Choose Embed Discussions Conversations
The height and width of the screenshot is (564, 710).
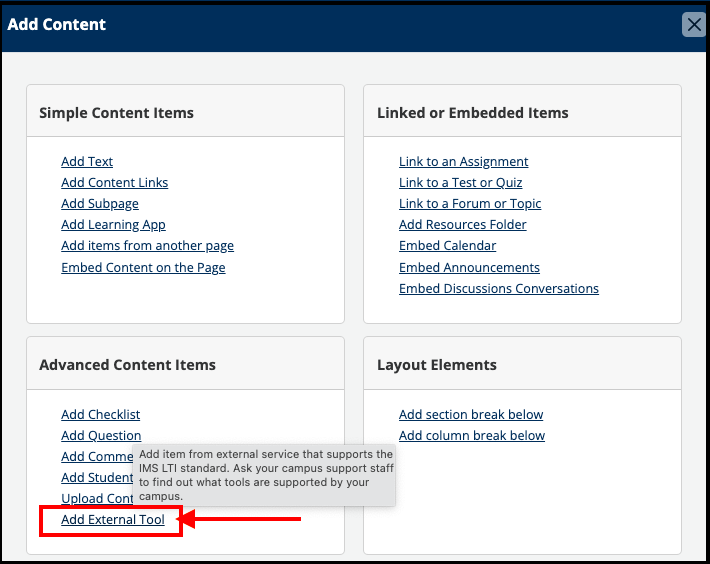499,288
